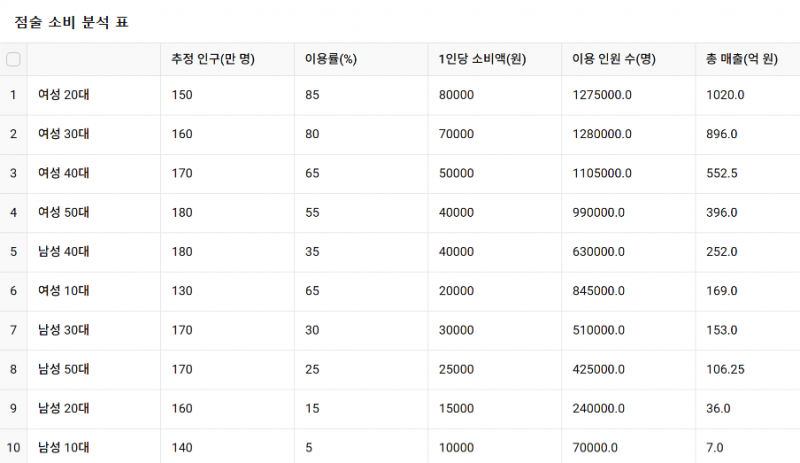Image resolution: width=800 pixels, height=463 pixels.
Task: Tick the select-all checkbox in table header
Action: [x=13, y=59]
